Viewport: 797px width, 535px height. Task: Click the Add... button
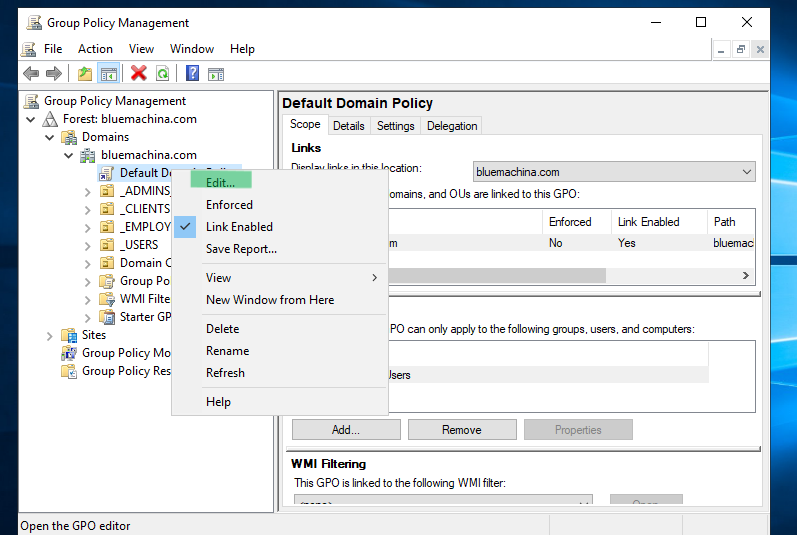click(346, 430)
